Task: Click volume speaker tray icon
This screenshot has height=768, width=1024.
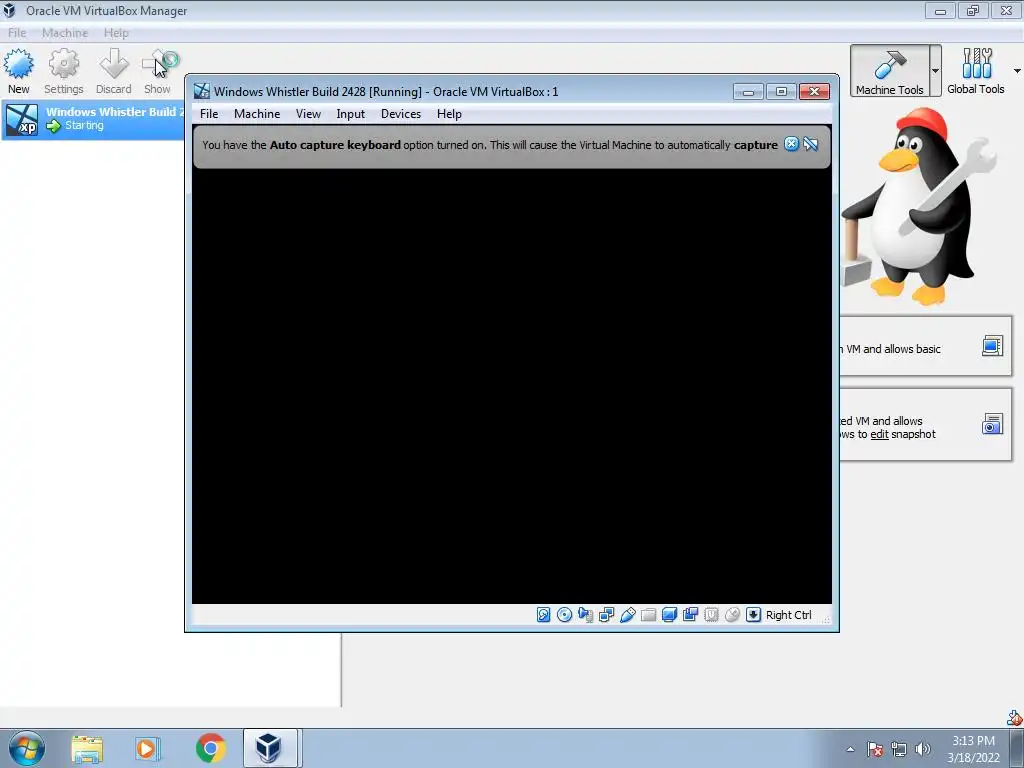Action: pyautogui.click(x=922, y=749)
